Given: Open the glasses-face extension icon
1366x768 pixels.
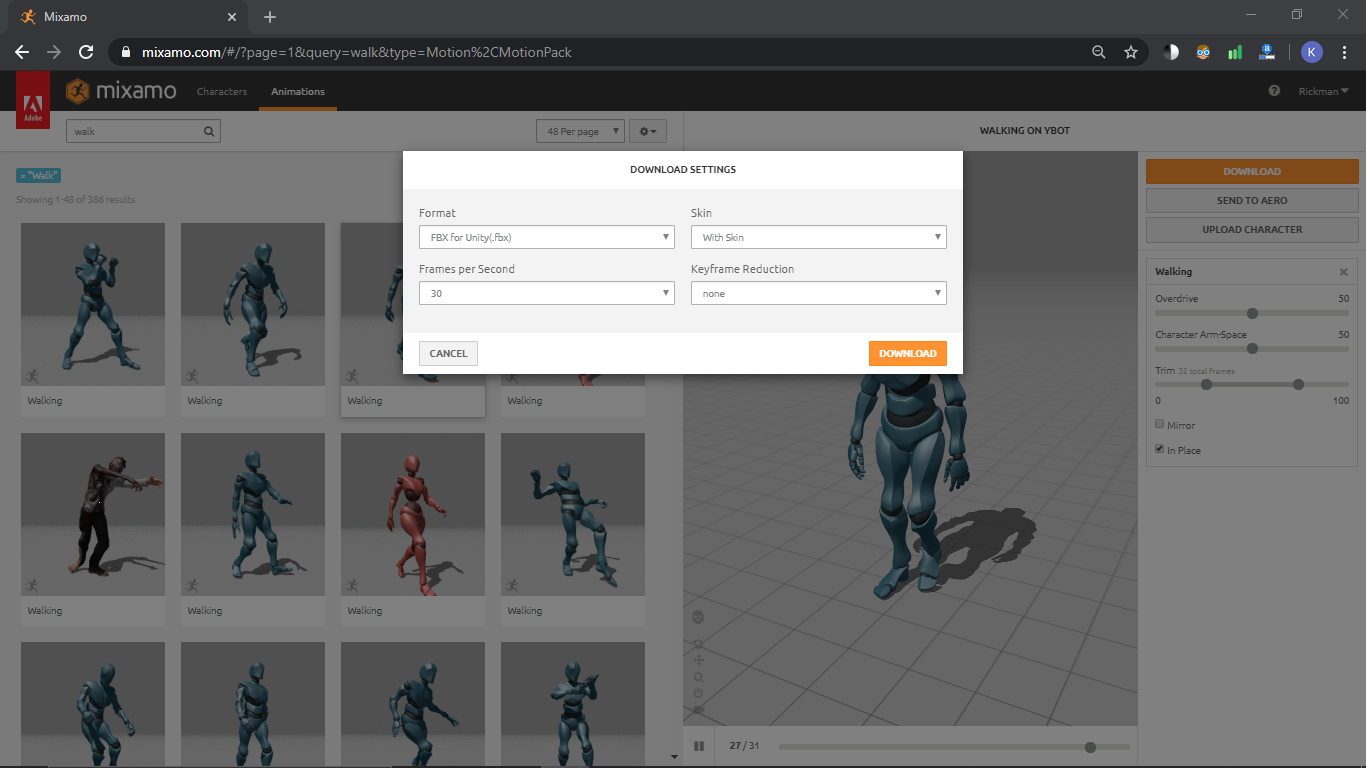Looking at the screenshot, I should [1203, 52].
